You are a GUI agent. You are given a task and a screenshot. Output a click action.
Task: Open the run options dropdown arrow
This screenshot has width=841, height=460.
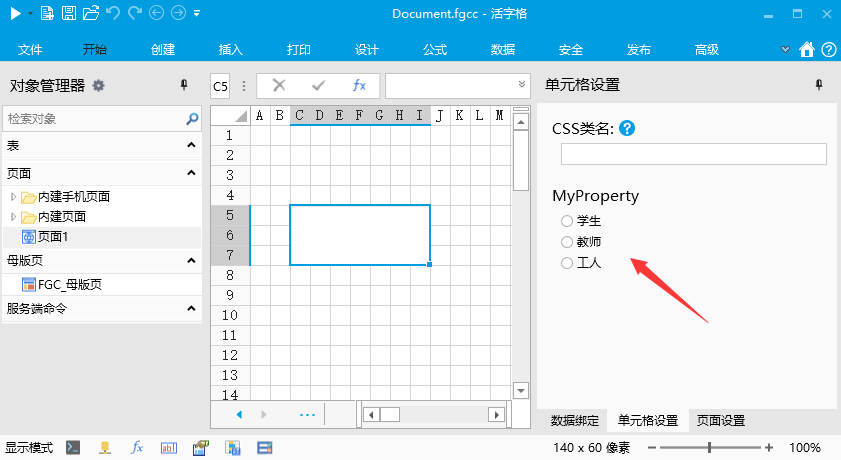(x=30, y=13)
